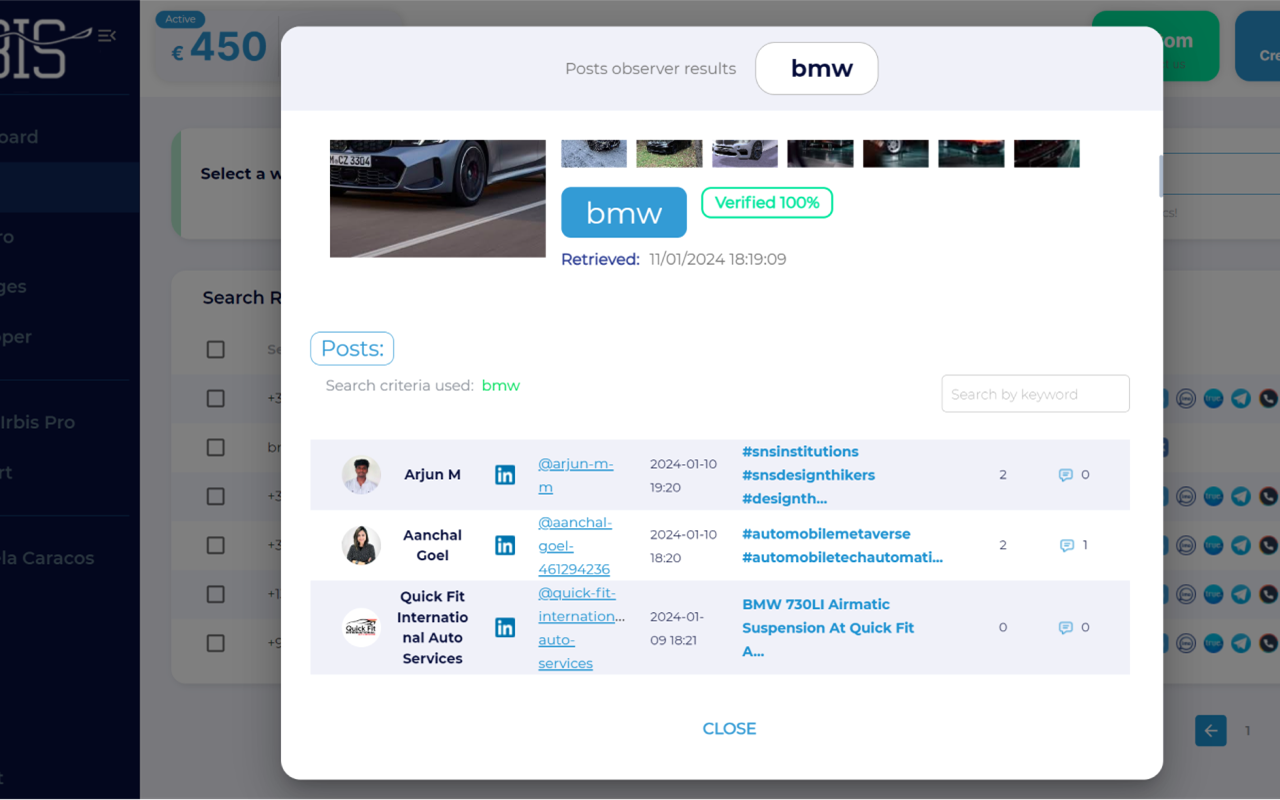Click Aanchal Goel profile avatar
The height and width of the screenshot is (800, 1280).
pos(361,545)
